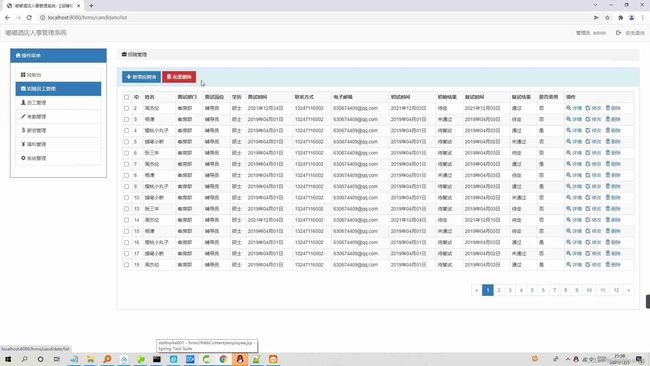Bookmark this page with the star icon
650x366 pixels.
coord(607,17)
